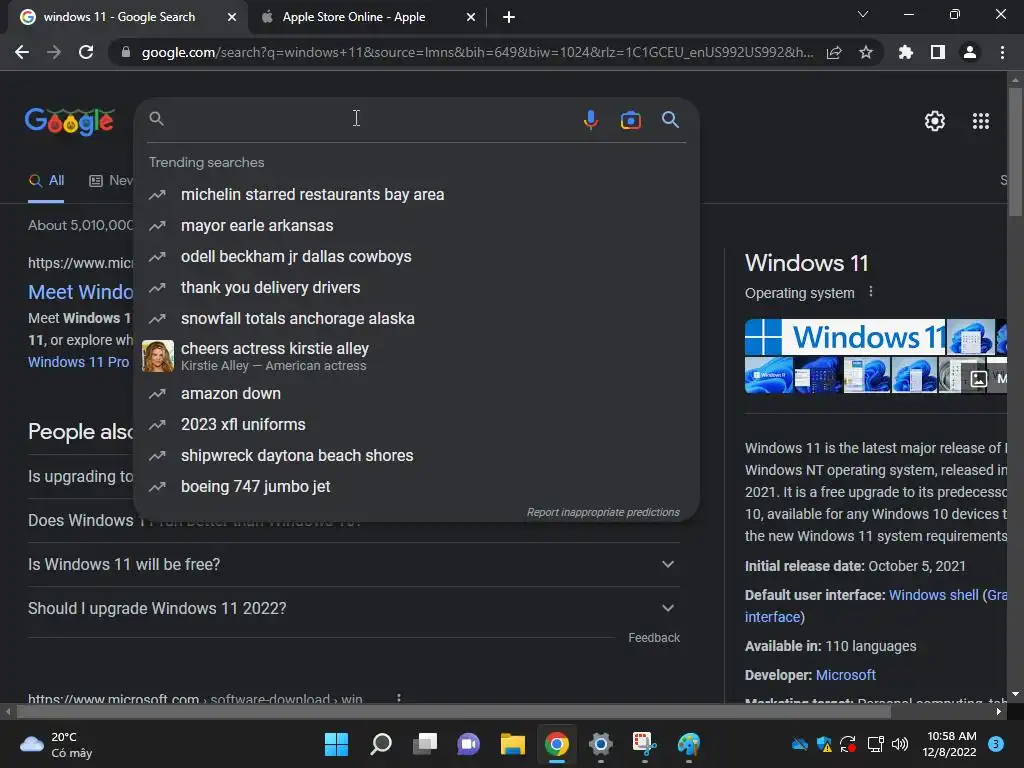Open notification center badge showing 3
1024x768 pixels.
point(995,744)
